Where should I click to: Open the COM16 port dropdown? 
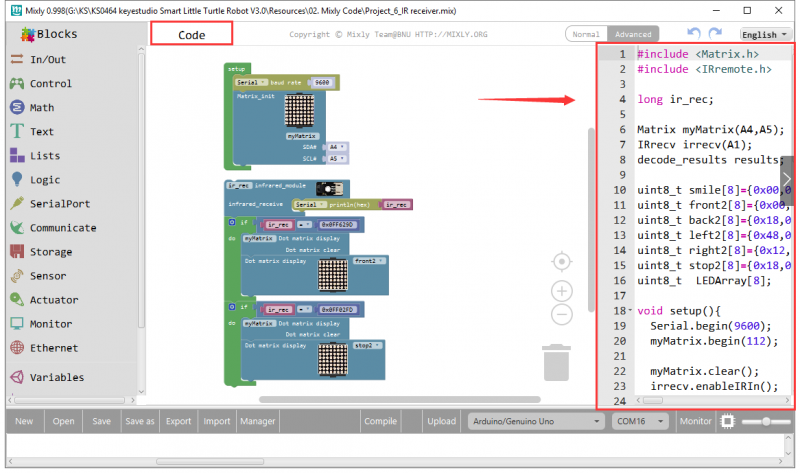tap(640, 421)
